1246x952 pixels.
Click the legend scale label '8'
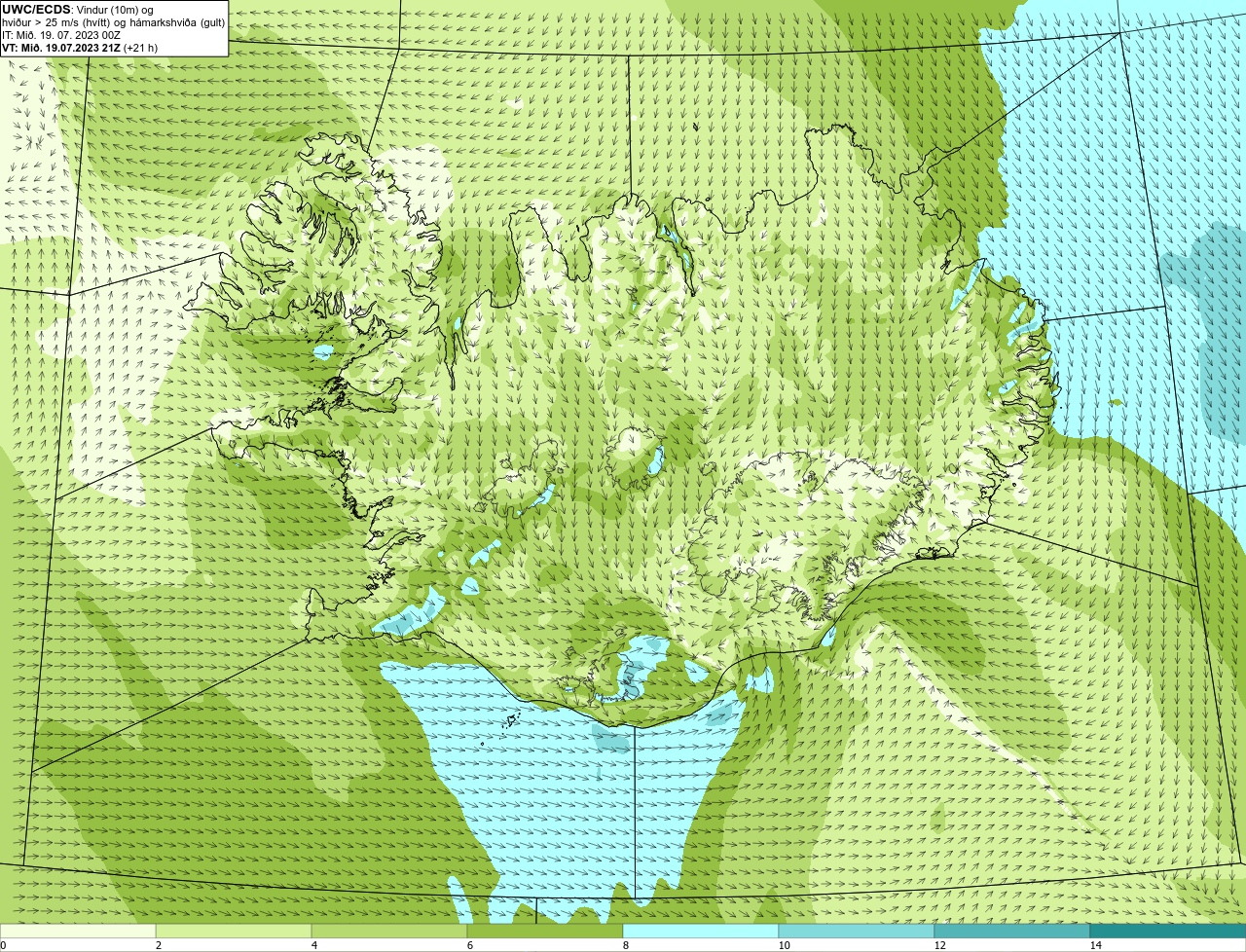(x=625, y=945)
